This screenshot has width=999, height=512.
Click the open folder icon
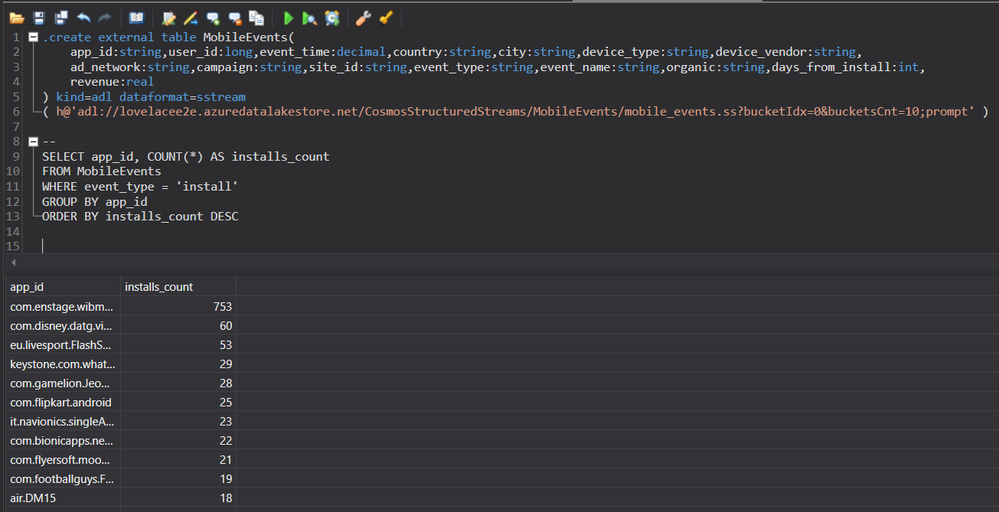[x=17, y=18]
